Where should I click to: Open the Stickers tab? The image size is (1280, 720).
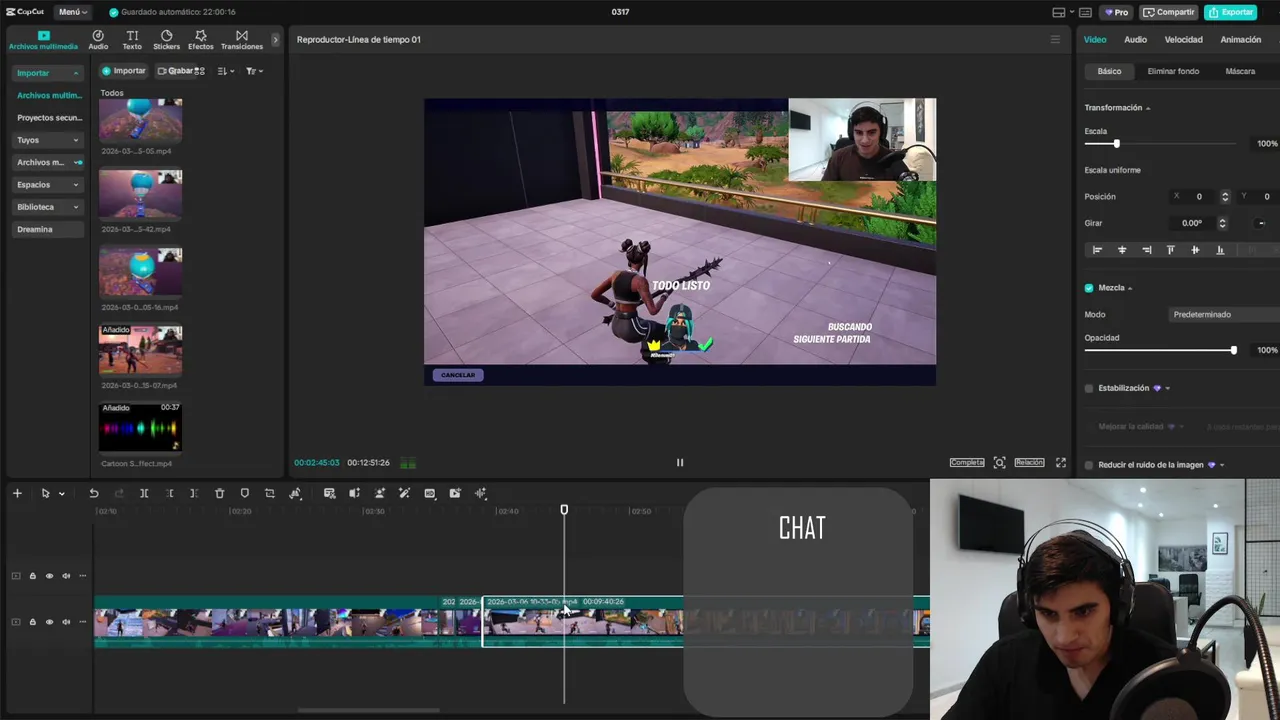(x=166, y=40)
